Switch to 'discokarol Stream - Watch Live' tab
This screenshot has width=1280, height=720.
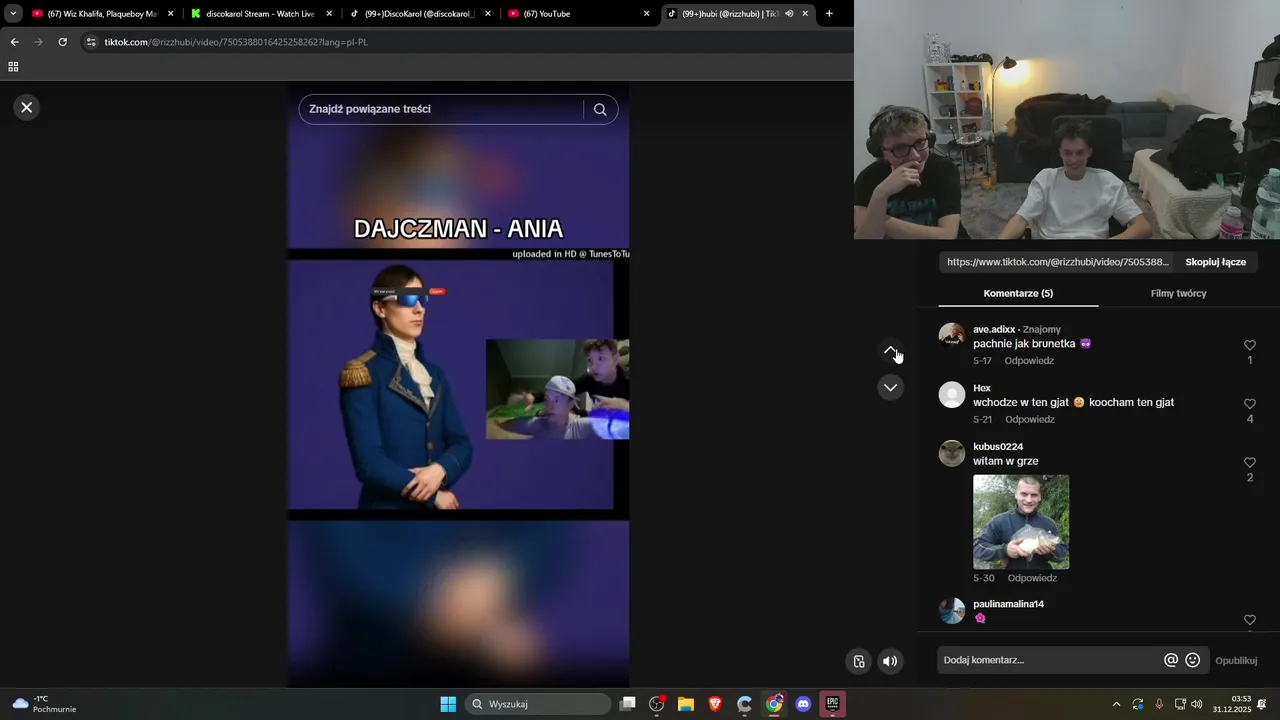point(262,14)
